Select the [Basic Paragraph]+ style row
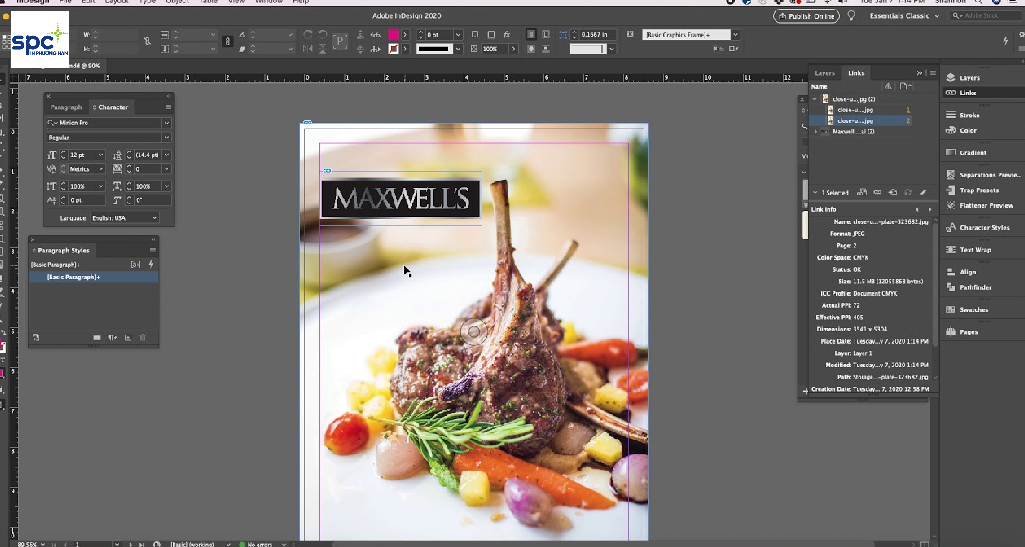The width and height of the screenshot is (1025, 547). [93, 277]
